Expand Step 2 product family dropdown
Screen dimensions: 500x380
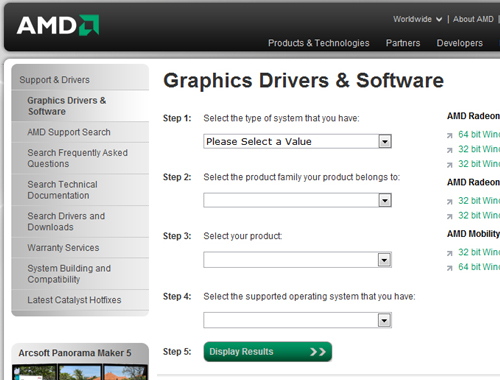[297, 200]
